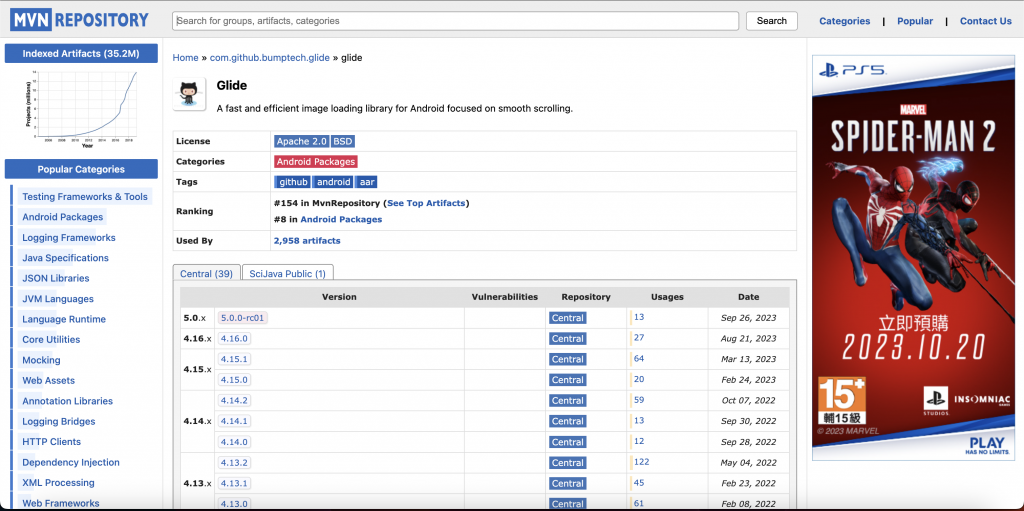Open version 4.16.0
Viewport: 1024px width, 511px height.
234,338
